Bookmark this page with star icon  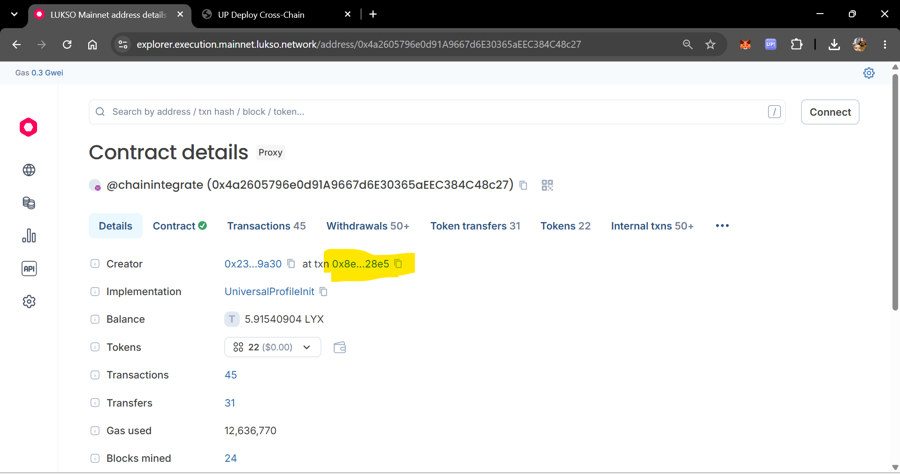tap(710, 44)
